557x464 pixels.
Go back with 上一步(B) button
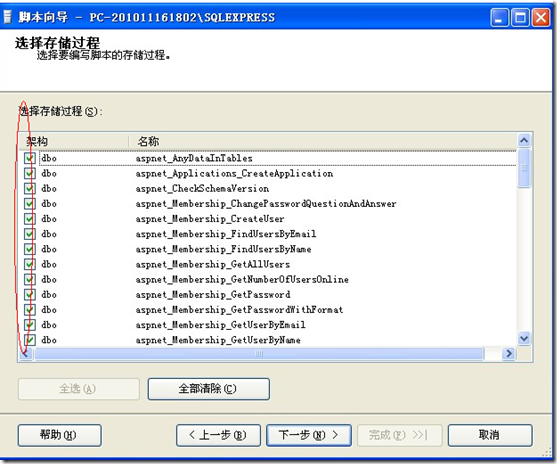(x=218, y=435)
